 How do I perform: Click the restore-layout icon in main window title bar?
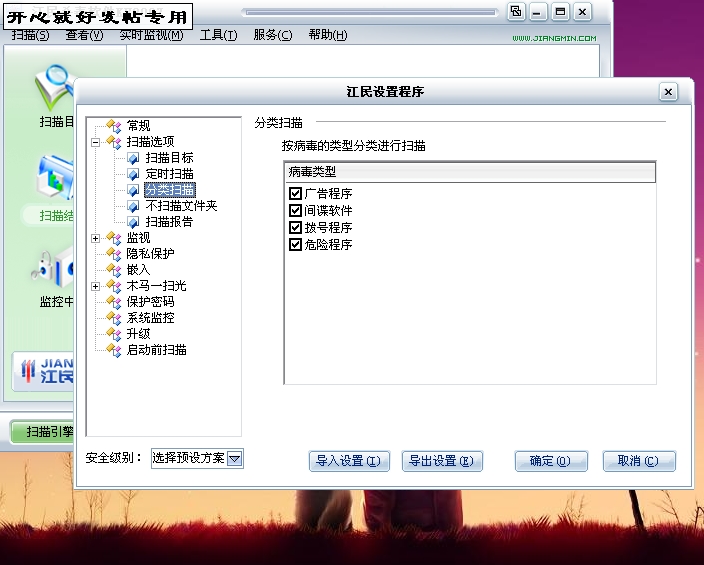[516, 12]
